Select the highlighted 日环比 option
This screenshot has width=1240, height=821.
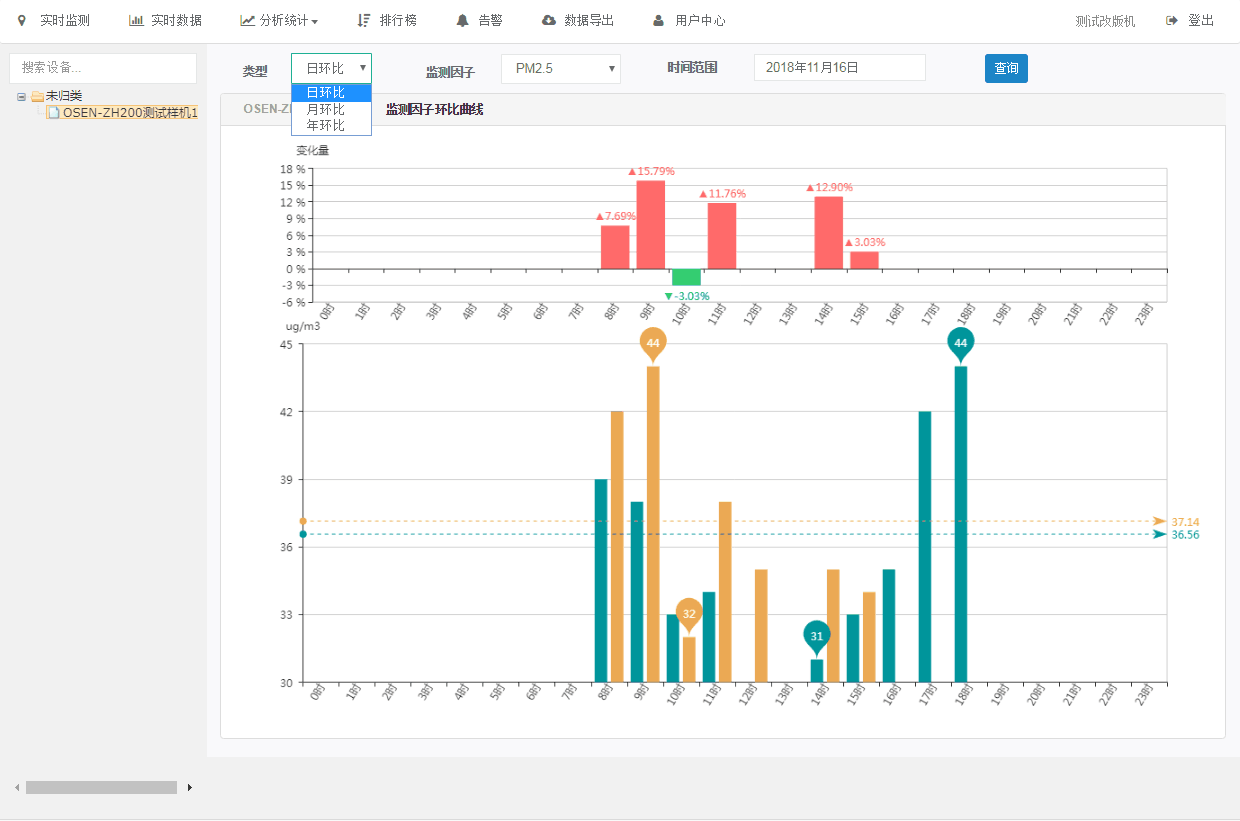pyautogui.click(x=326, y=93)
